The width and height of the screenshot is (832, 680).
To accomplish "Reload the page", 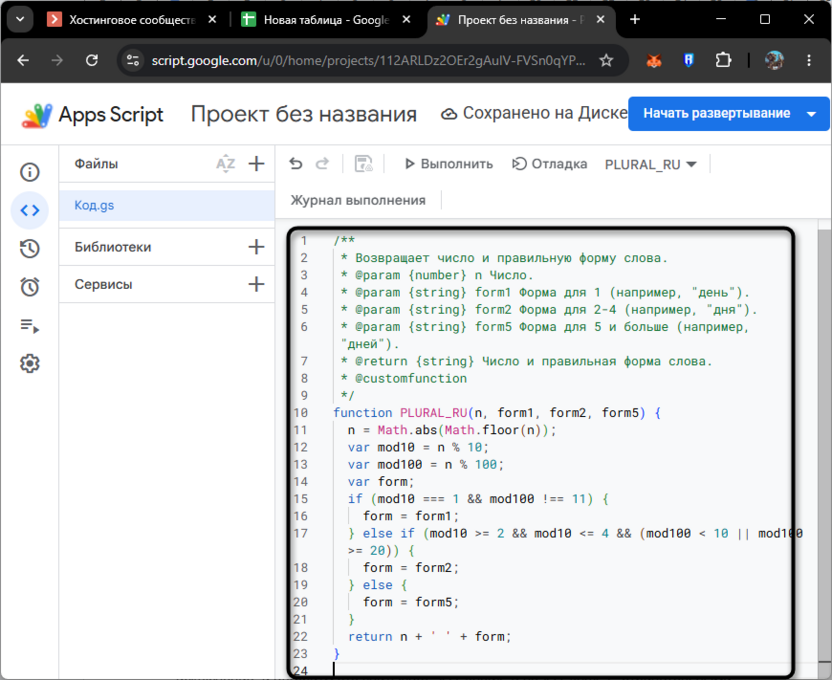I will tap(92, 60).
